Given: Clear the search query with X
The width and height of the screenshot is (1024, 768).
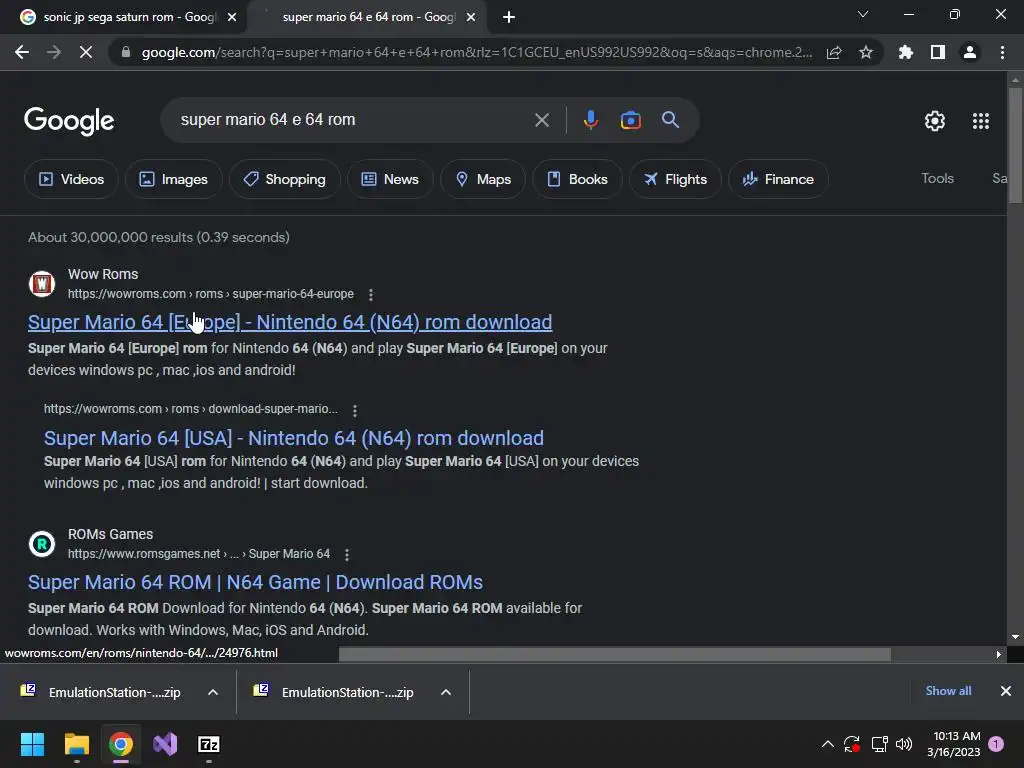Looking at the screenshot, I should point(542,120).
